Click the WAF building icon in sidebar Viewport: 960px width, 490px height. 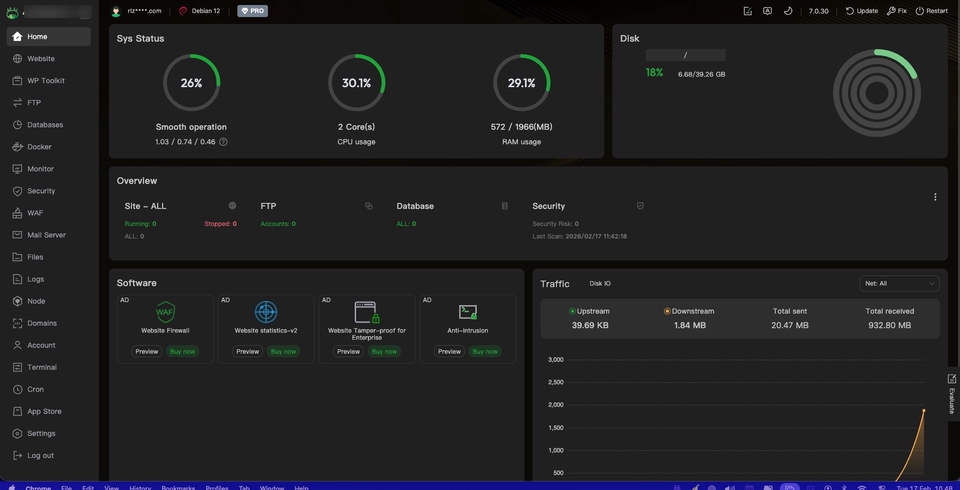pyautogui.click(x=17, y=213)
